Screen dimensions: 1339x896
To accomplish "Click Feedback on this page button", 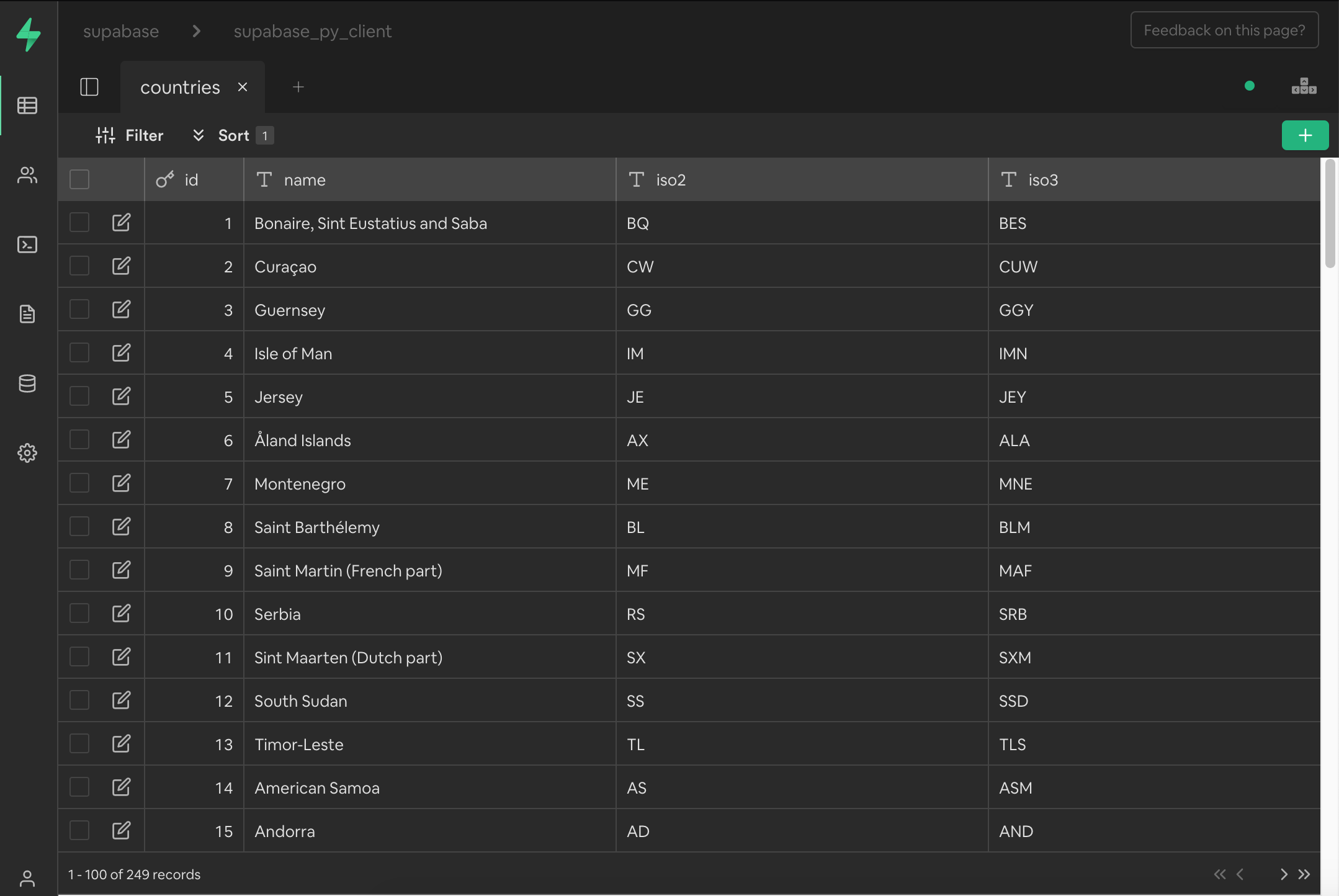I will pos(1224,30).
